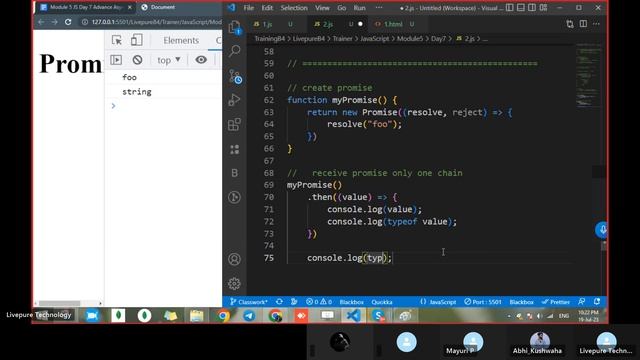Screen dimensions: 640x360
Task: Open the Explorer view in VS Code
Action: pos(234,27)
